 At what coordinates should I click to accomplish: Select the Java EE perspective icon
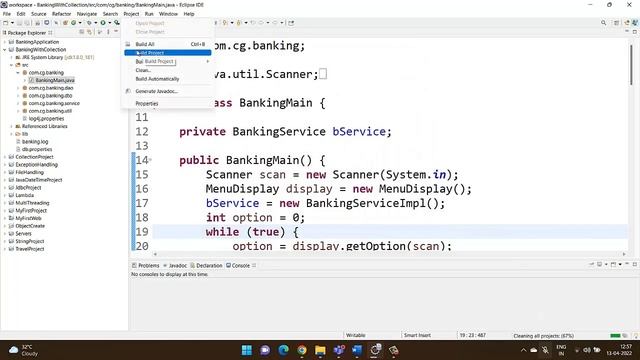point(627,23)
